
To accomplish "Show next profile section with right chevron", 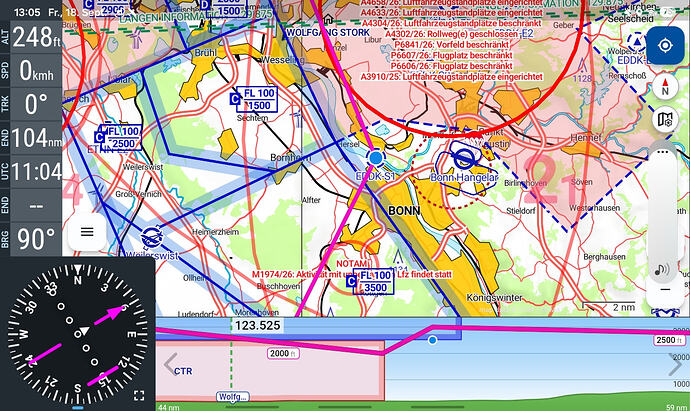I will pyautogui.click(x=675, y=364).
